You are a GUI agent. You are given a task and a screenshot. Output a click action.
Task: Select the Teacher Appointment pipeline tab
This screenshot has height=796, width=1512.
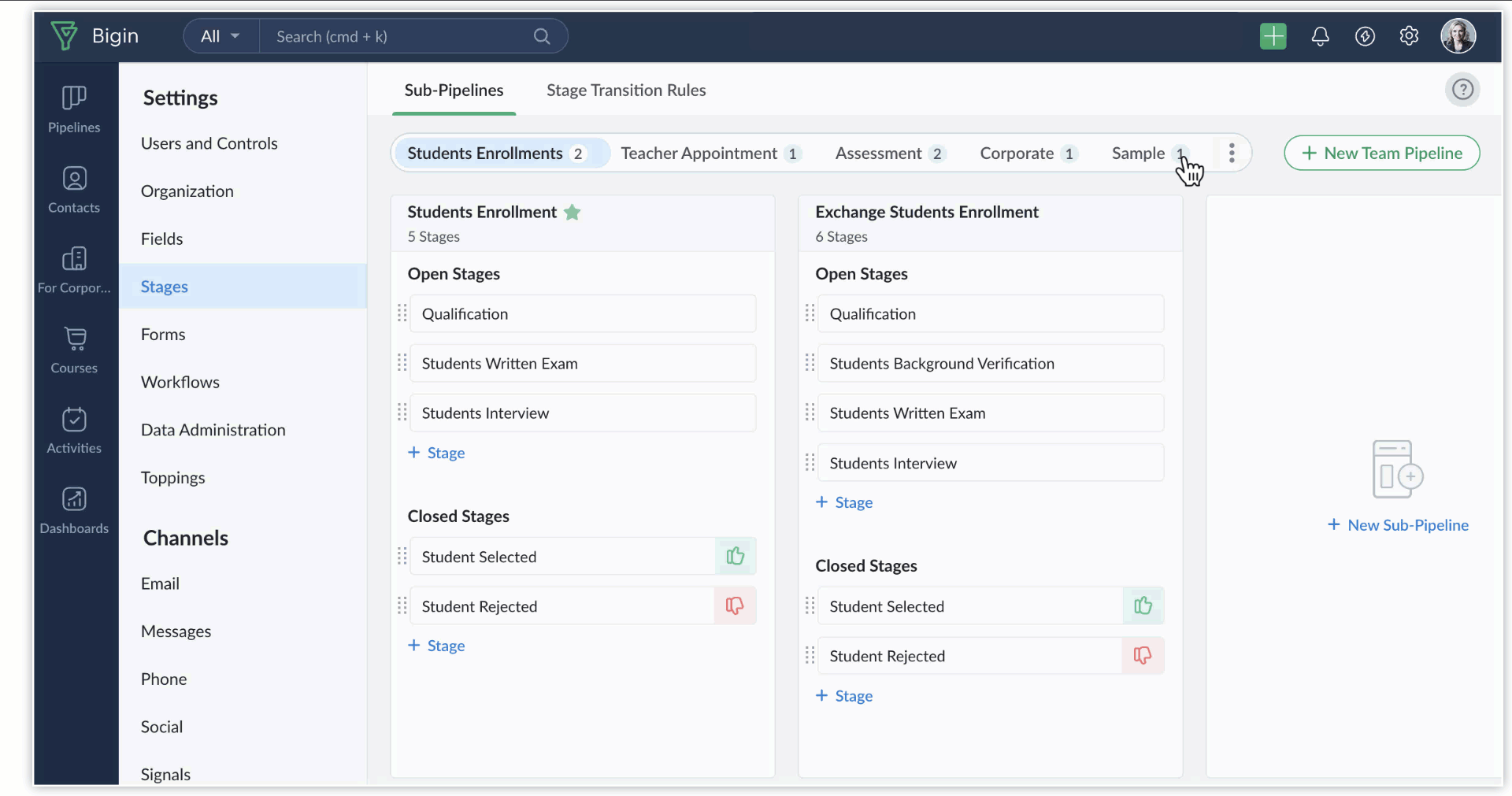[x=711, y=154]
